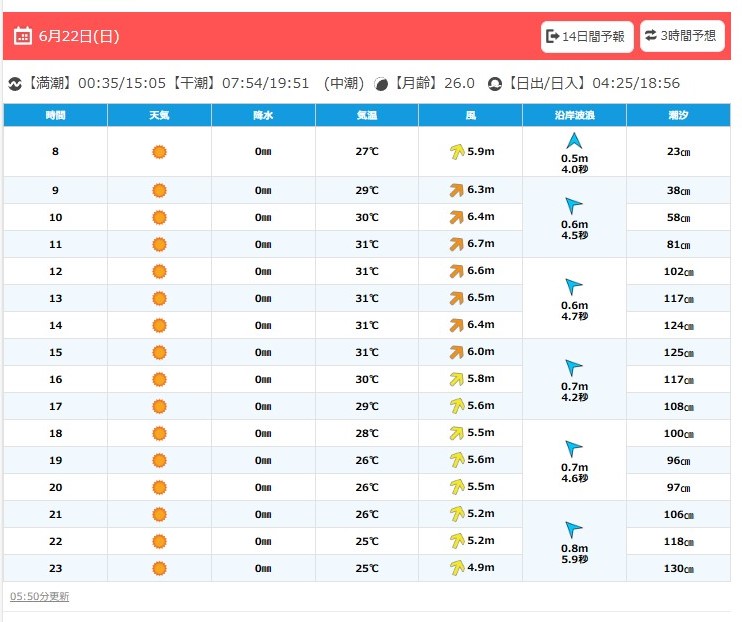Click the 27℃ temperature cell
Image resolution: width=742 pixels, height=622 pixels.
[367, 151]
